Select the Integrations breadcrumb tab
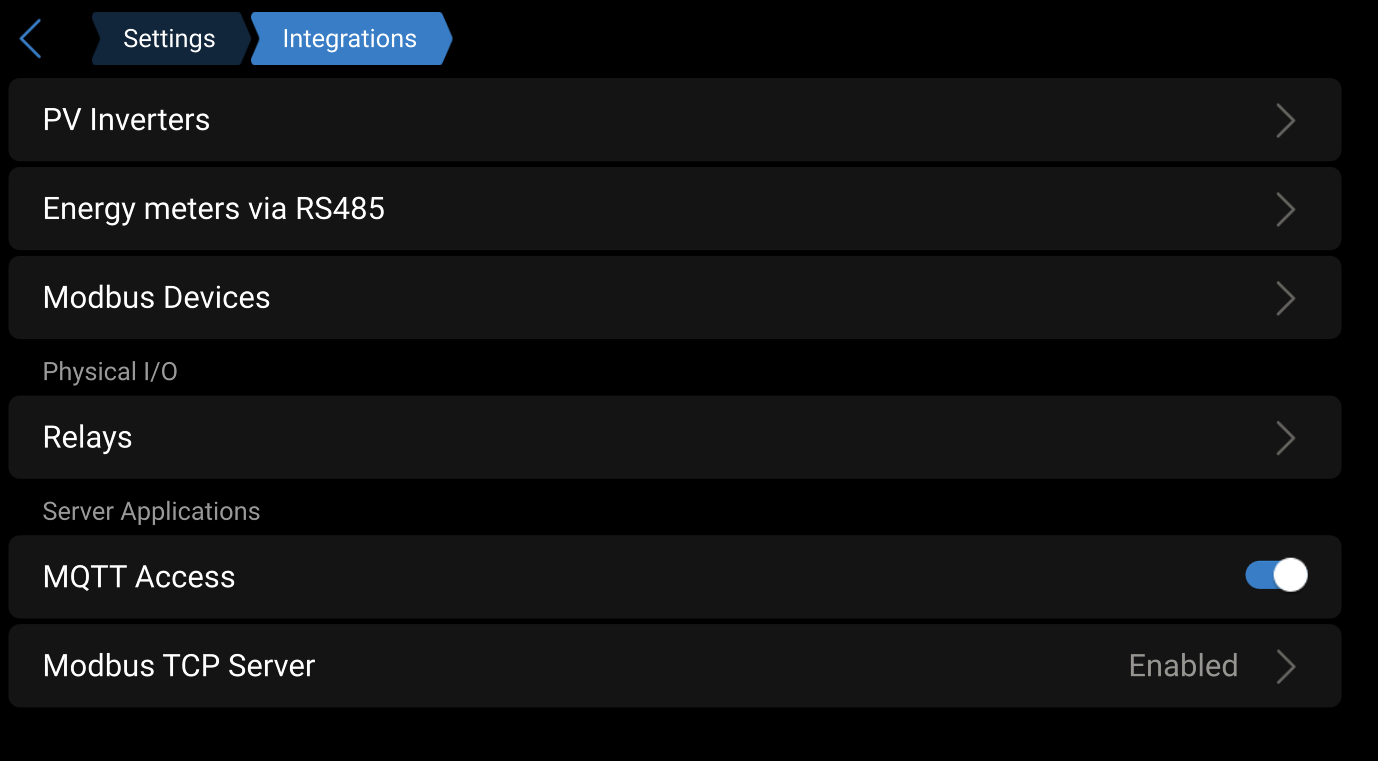This screenshot has width=1378, height=761. (x=349, y=39)
